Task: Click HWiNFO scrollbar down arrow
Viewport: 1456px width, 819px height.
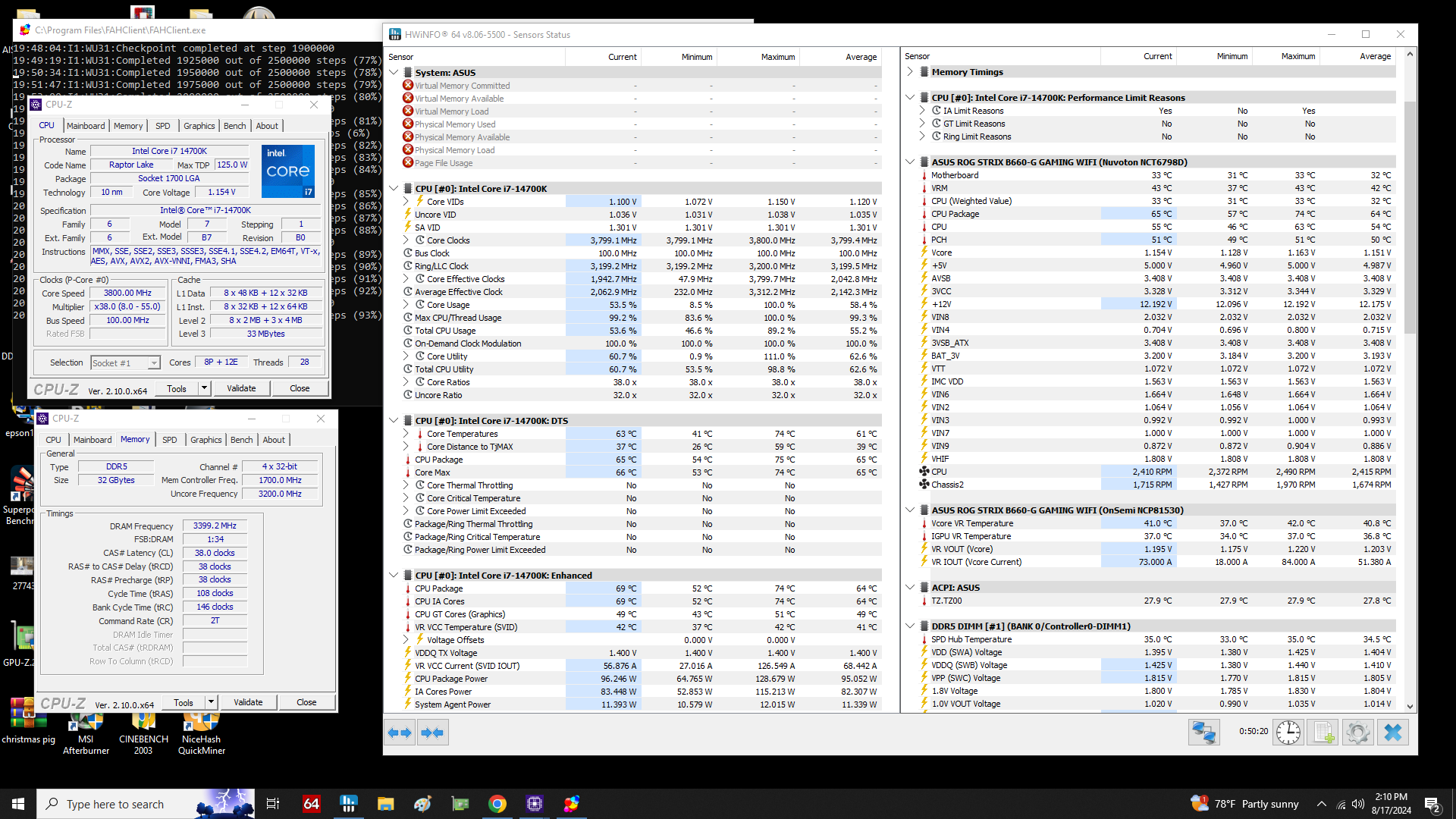Action: 1410,706
